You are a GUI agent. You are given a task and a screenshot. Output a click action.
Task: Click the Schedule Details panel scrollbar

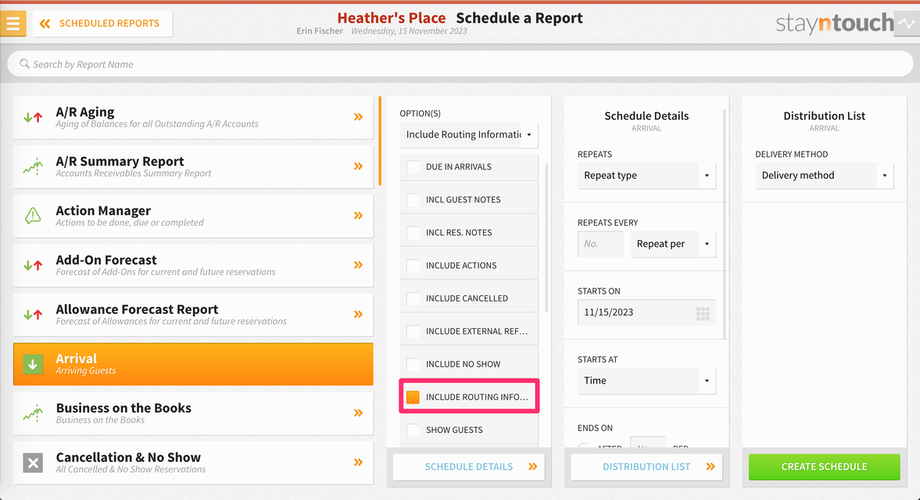pos(725,224)
